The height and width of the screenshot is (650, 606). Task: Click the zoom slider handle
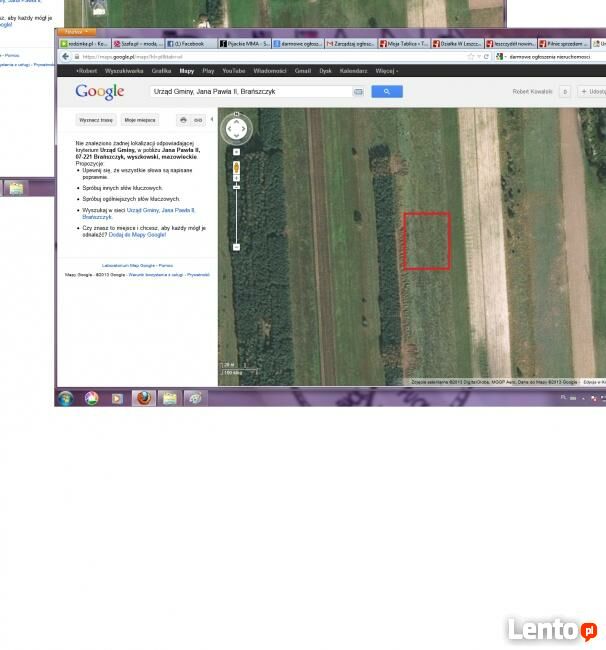(236, 187)
